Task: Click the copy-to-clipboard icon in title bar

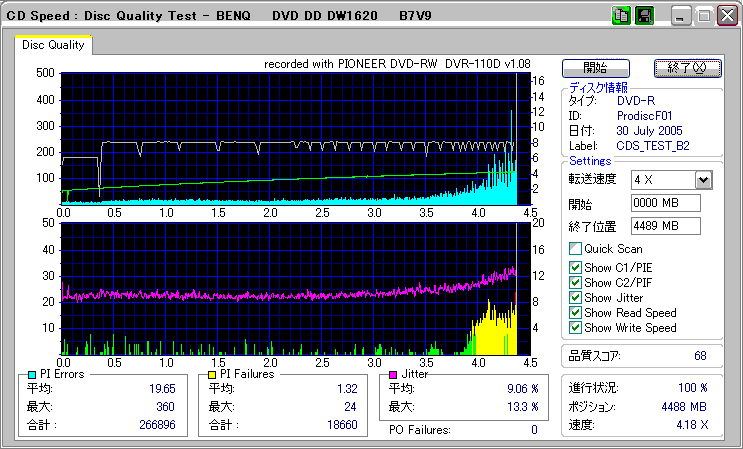Action: (x=621, y=15)
